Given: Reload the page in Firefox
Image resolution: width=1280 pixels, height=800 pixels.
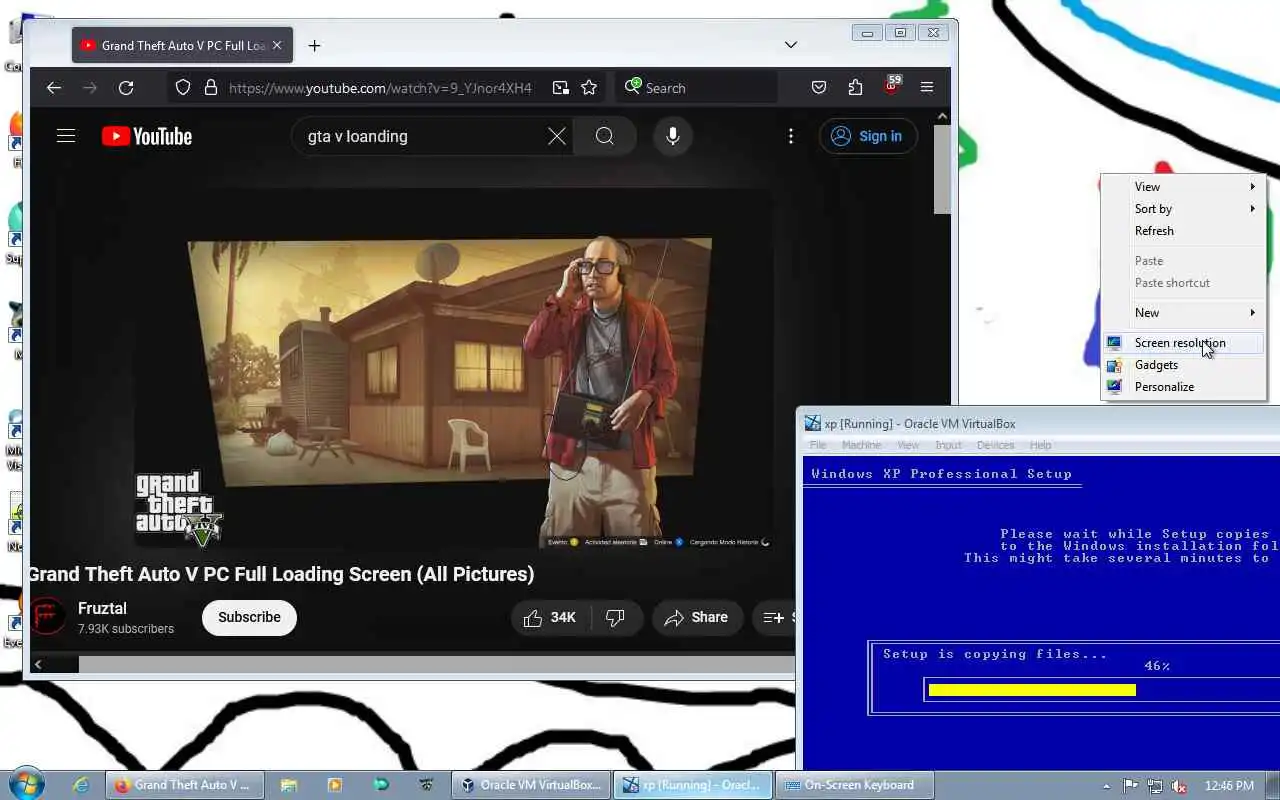Looking at the screenshot, I should pos(126,88).
